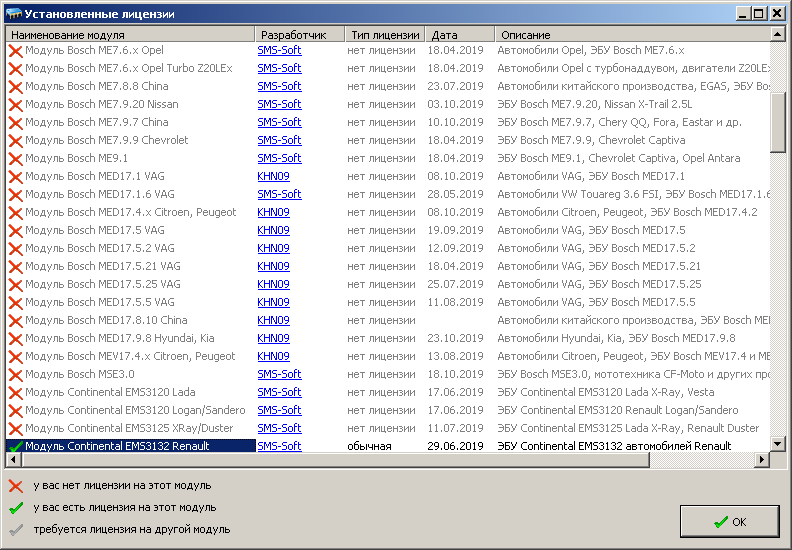Click the window title bar app icon
The height and width of the screenshot is (550, 792).
(x=13, y=13)
